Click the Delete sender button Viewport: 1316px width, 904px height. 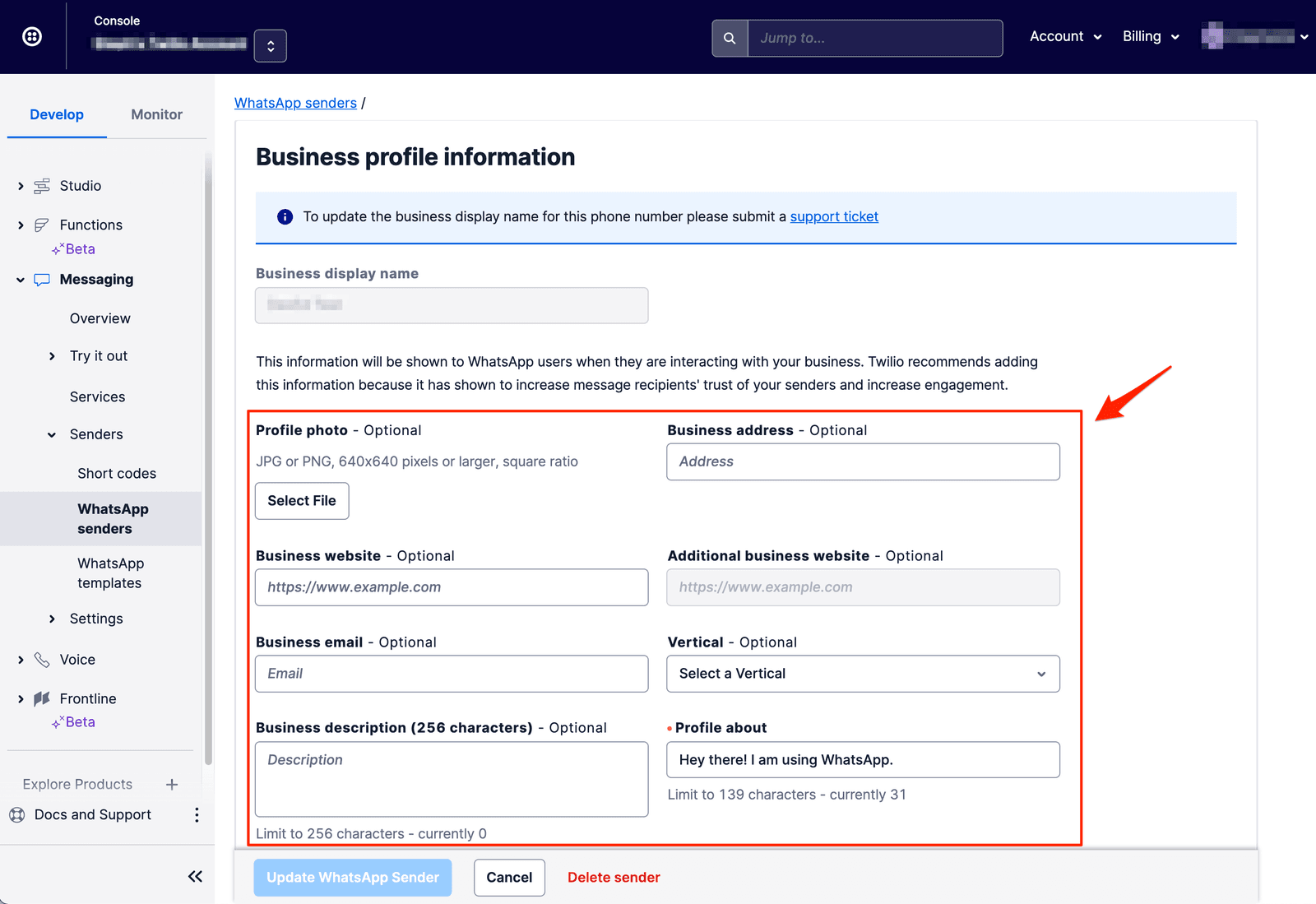click(x=614, y=877)
